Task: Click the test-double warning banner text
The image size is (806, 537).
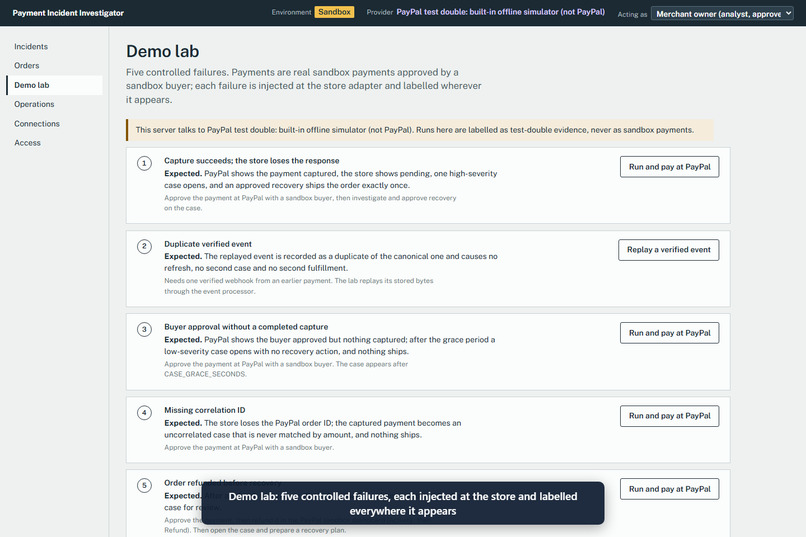Action: 414,130
